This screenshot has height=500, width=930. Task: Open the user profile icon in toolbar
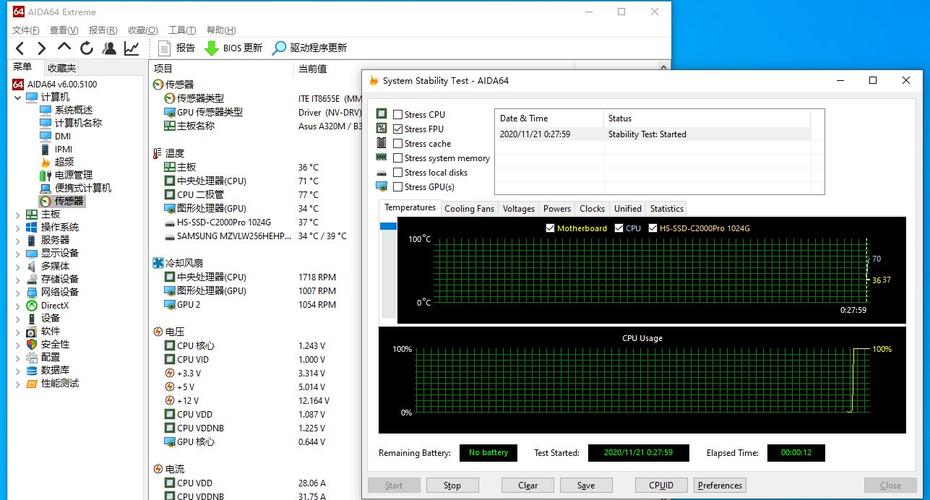tap(109, 48)
